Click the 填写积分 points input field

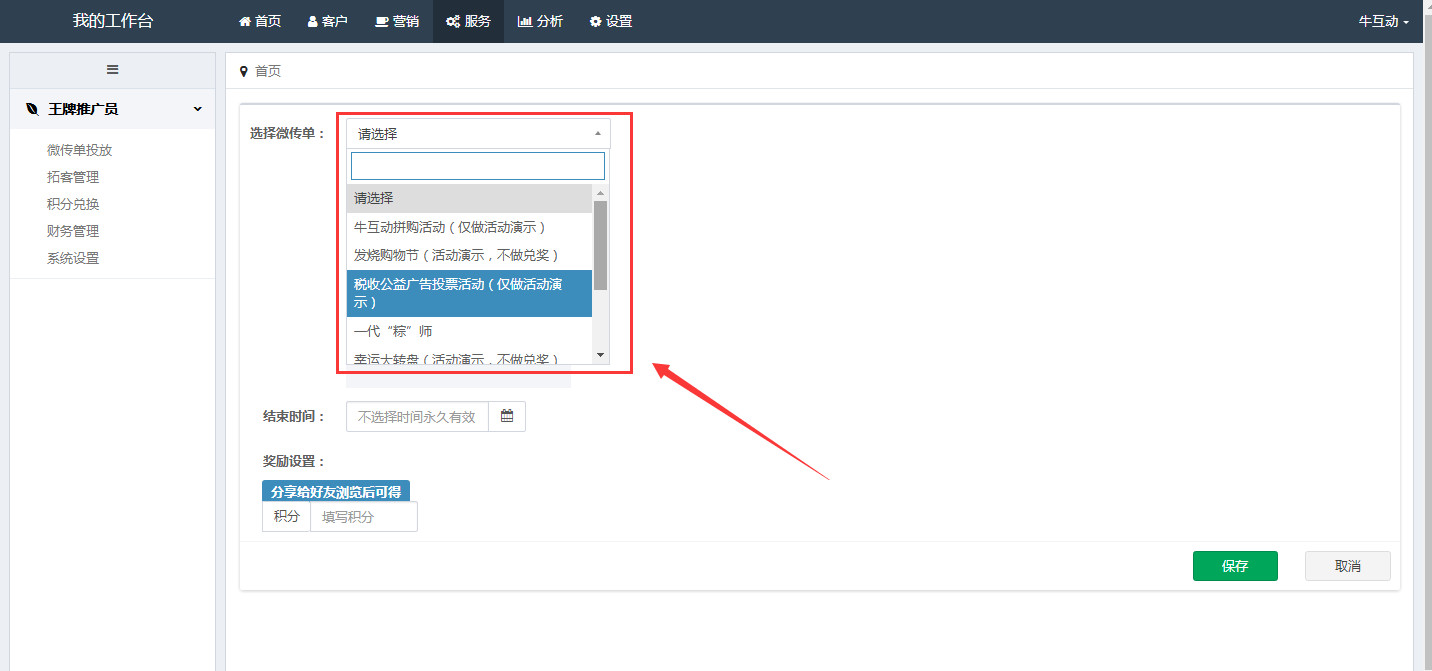363,517
